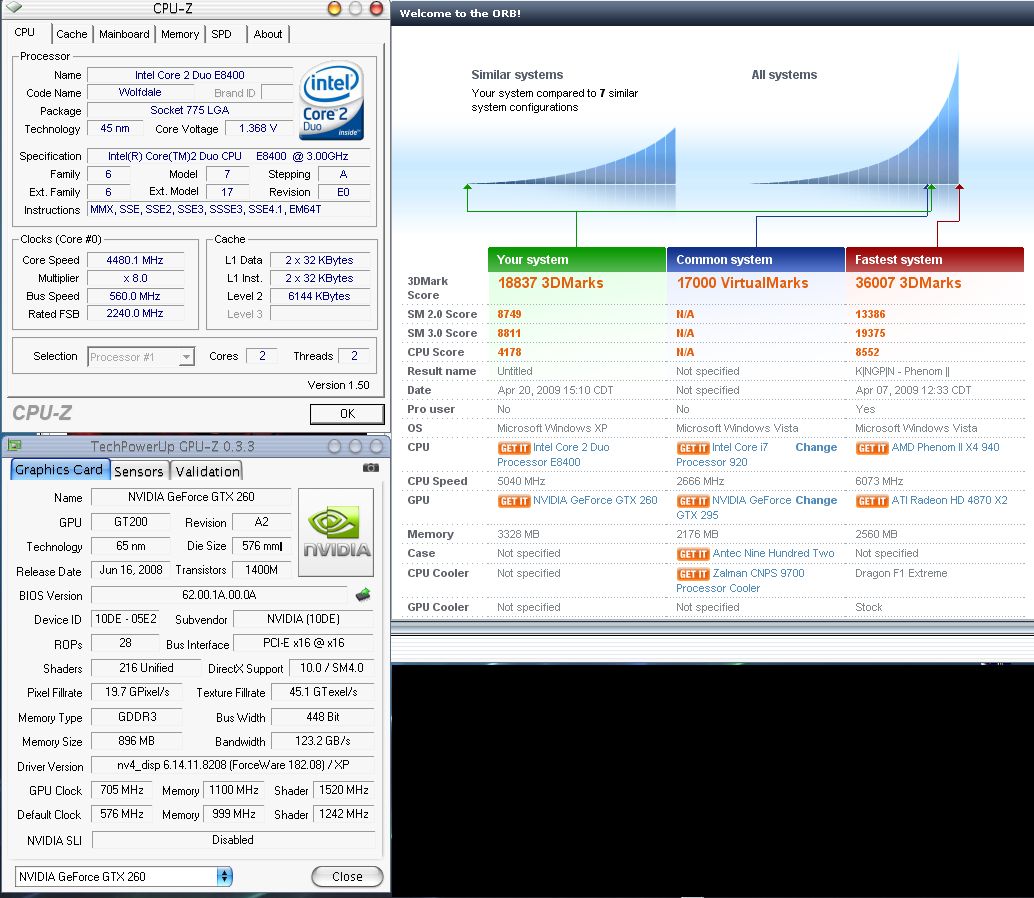This screenshot has width=1034, height=898.
Task: Click the BIOS save chip icon
Action: pos(363,595)
